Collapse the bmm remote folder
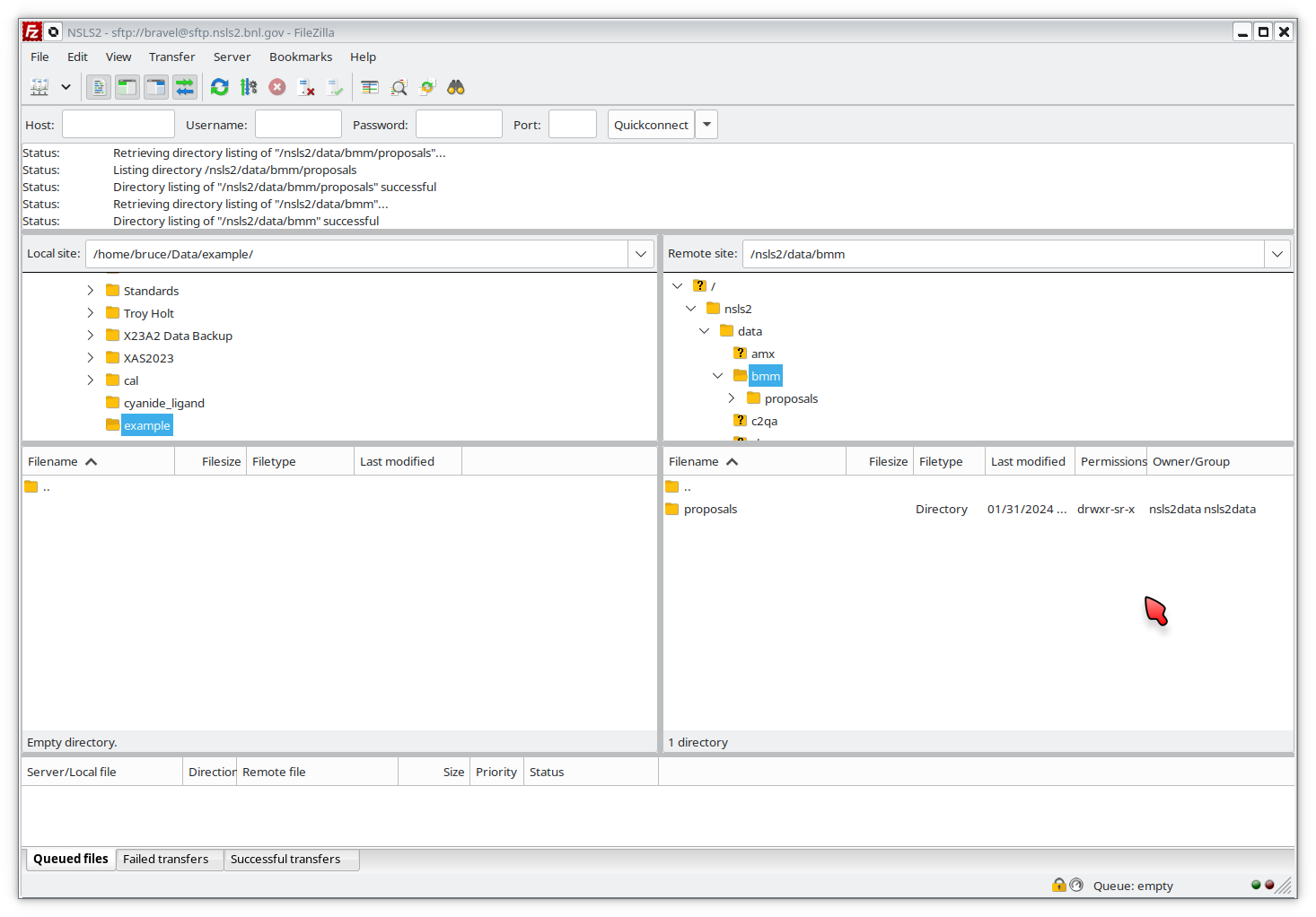This screenshot has height=917, width=1316. (718, 375)
